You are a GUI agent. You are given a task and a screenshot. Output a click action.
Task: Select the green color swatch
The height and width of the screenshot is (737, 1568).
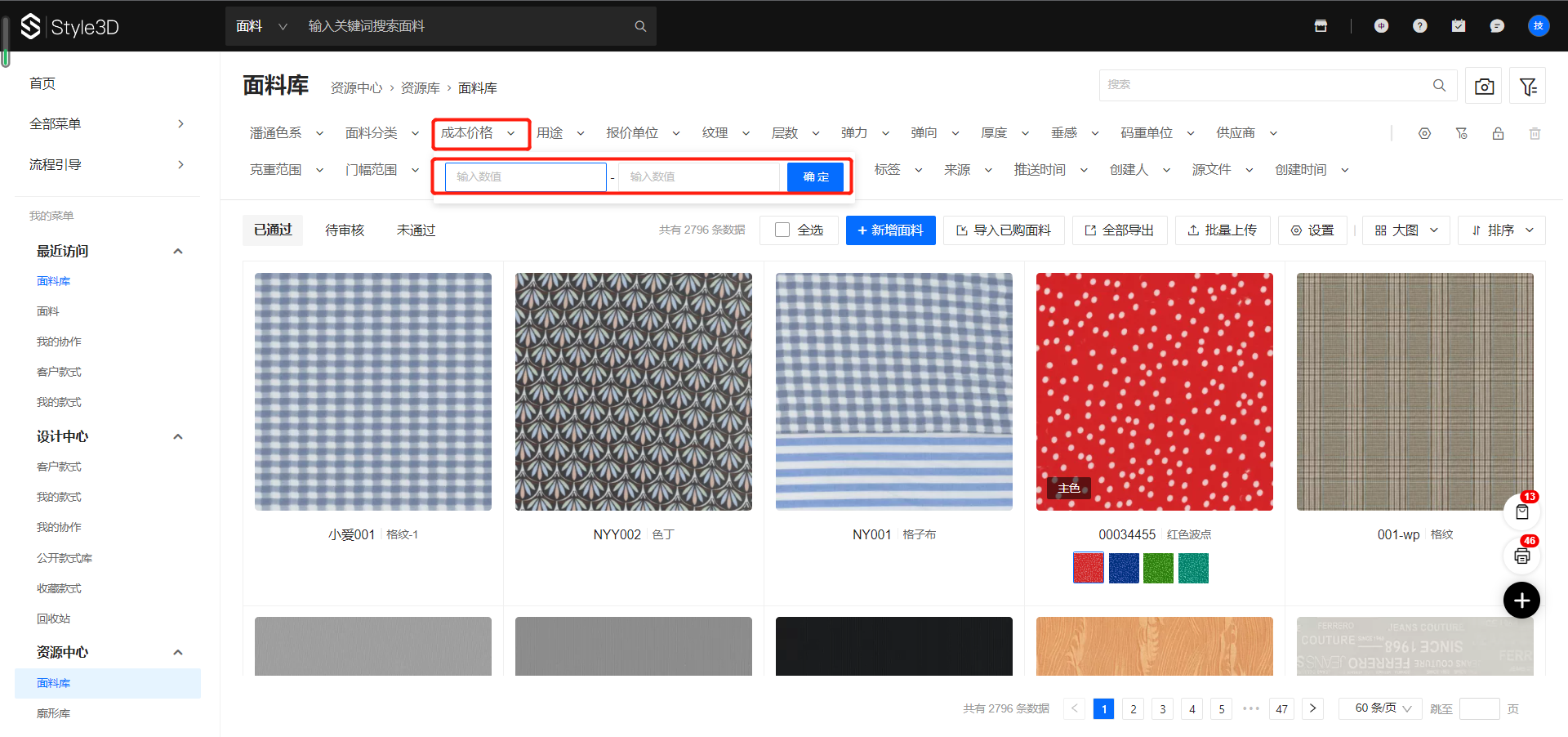pyautogui.click(x=1158, y=568)
